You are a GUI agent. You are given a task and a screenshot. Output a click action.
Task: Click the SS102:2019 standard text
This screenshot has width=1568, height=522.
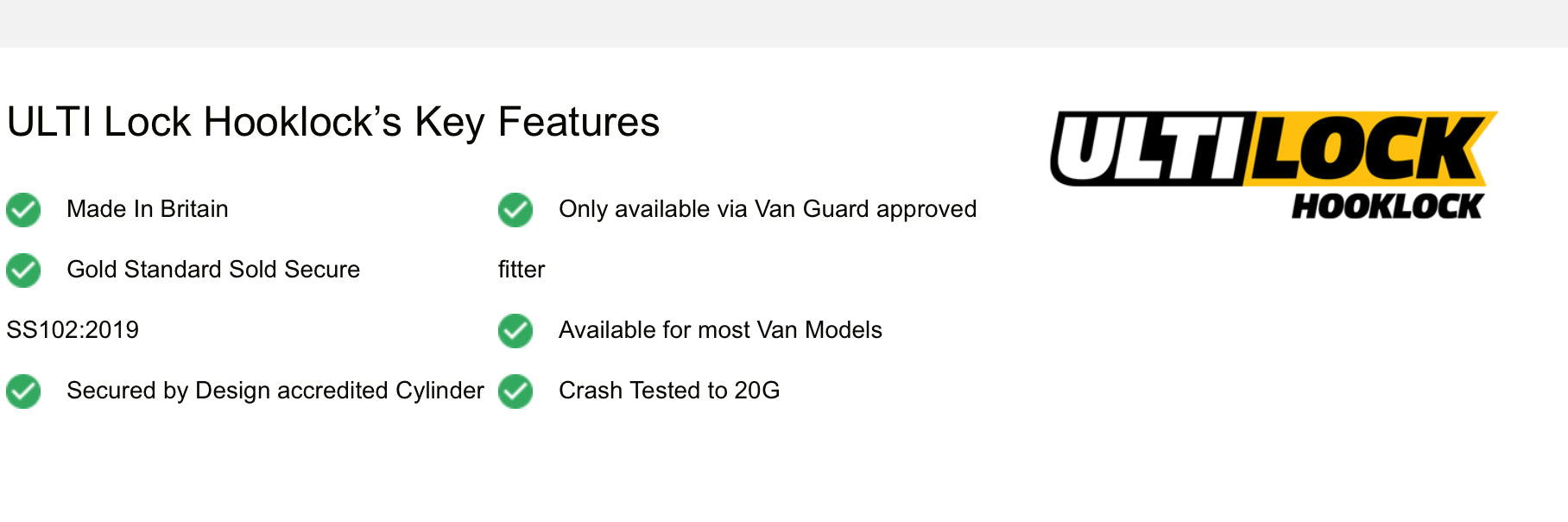73,330
